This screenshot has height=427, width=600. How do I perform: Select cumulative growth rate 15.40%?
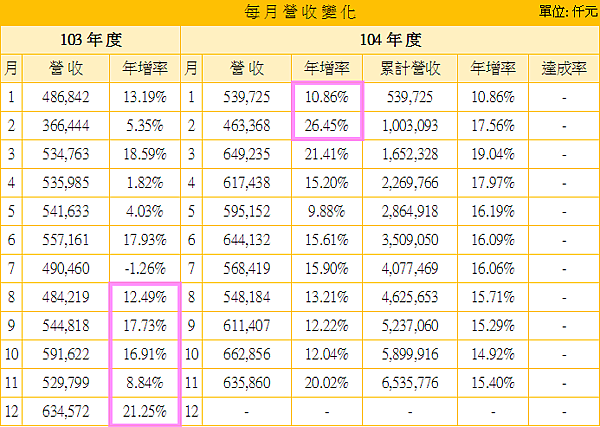(493, 383)
